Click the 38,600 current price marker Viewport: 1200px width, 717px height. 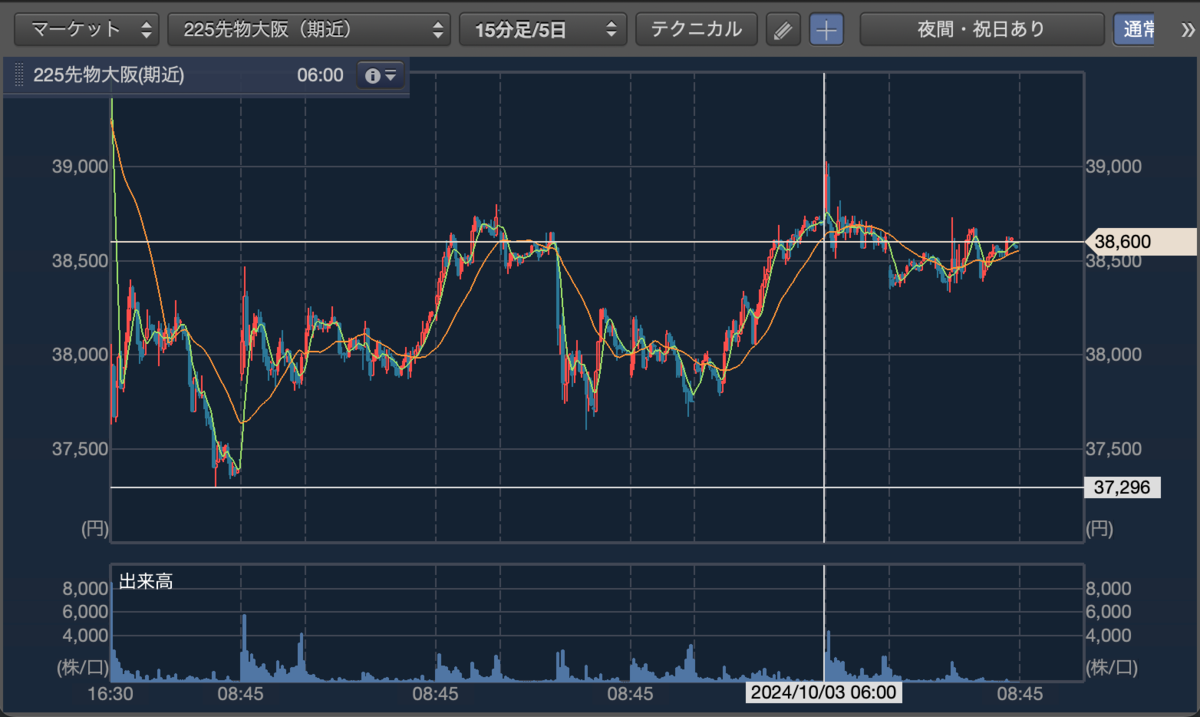1139,241
